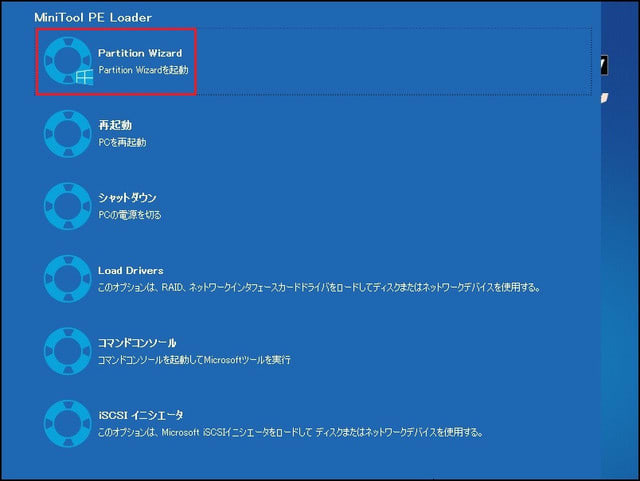Click Load Drivers RAID driver description
This screenshot has height=481, width=640.
[319, 287]
